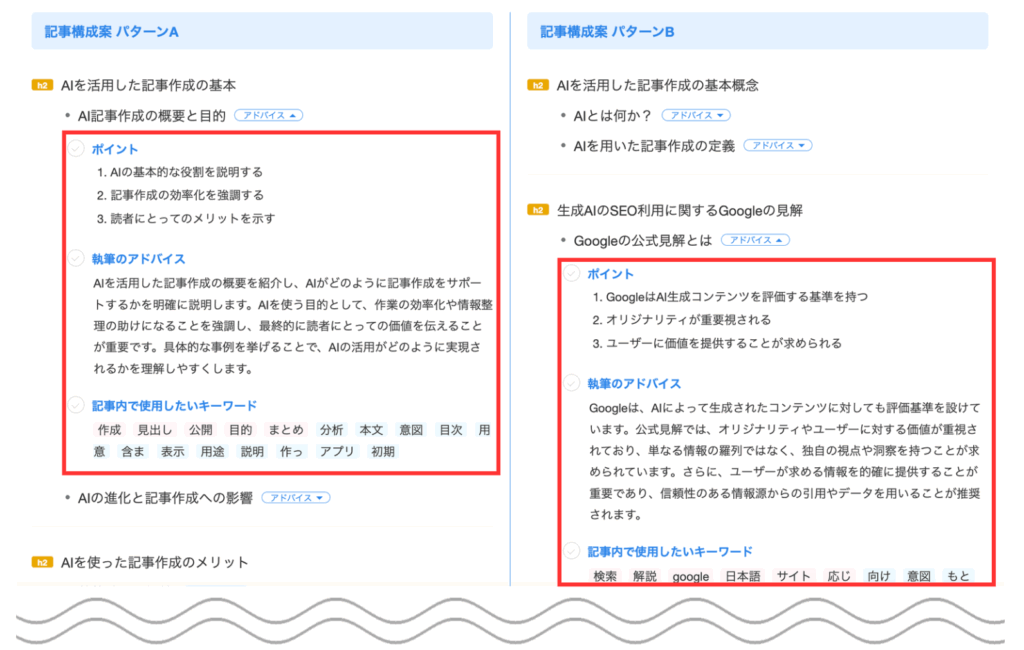1024x650 pixels.
Task: Expand the アドバイス dropdown for AIとは何か?
Action: (696, 114)
